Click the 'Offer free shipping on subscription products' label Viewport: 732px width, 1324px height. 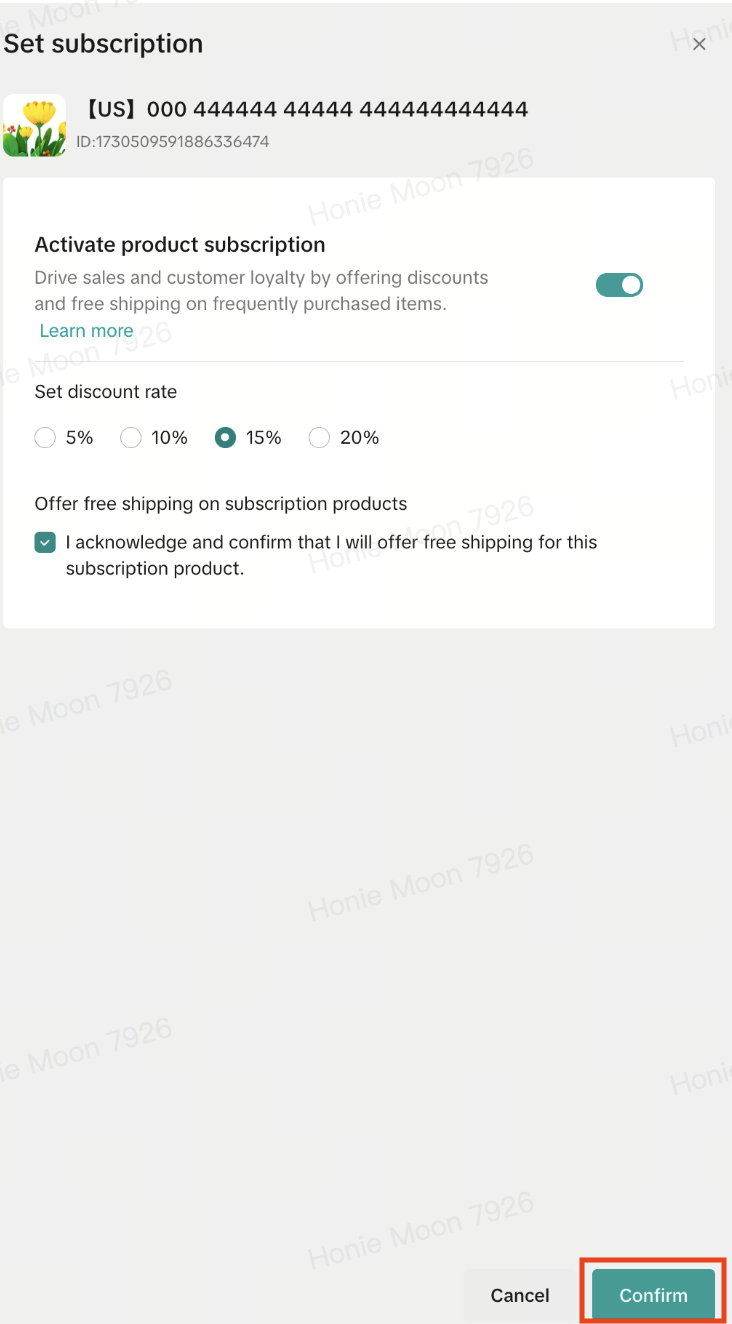(x=221, y=504)
